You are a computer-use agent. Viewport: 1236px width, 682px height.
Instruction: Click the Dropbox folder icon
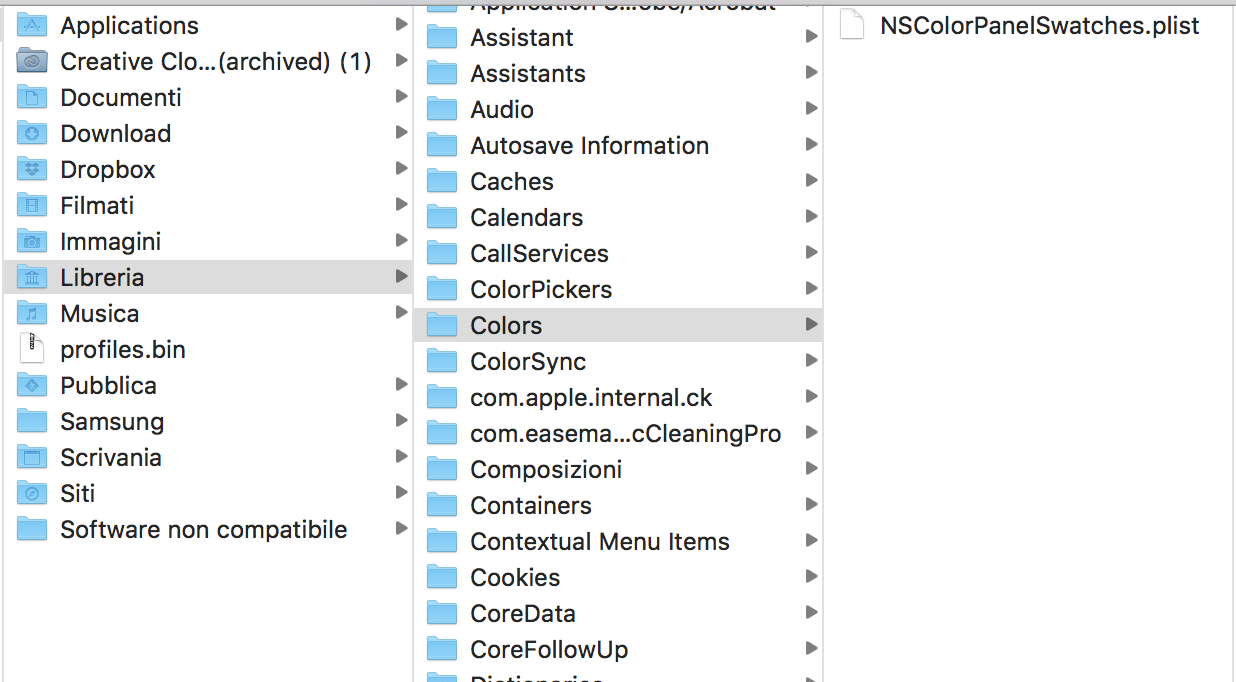[33, 170]
